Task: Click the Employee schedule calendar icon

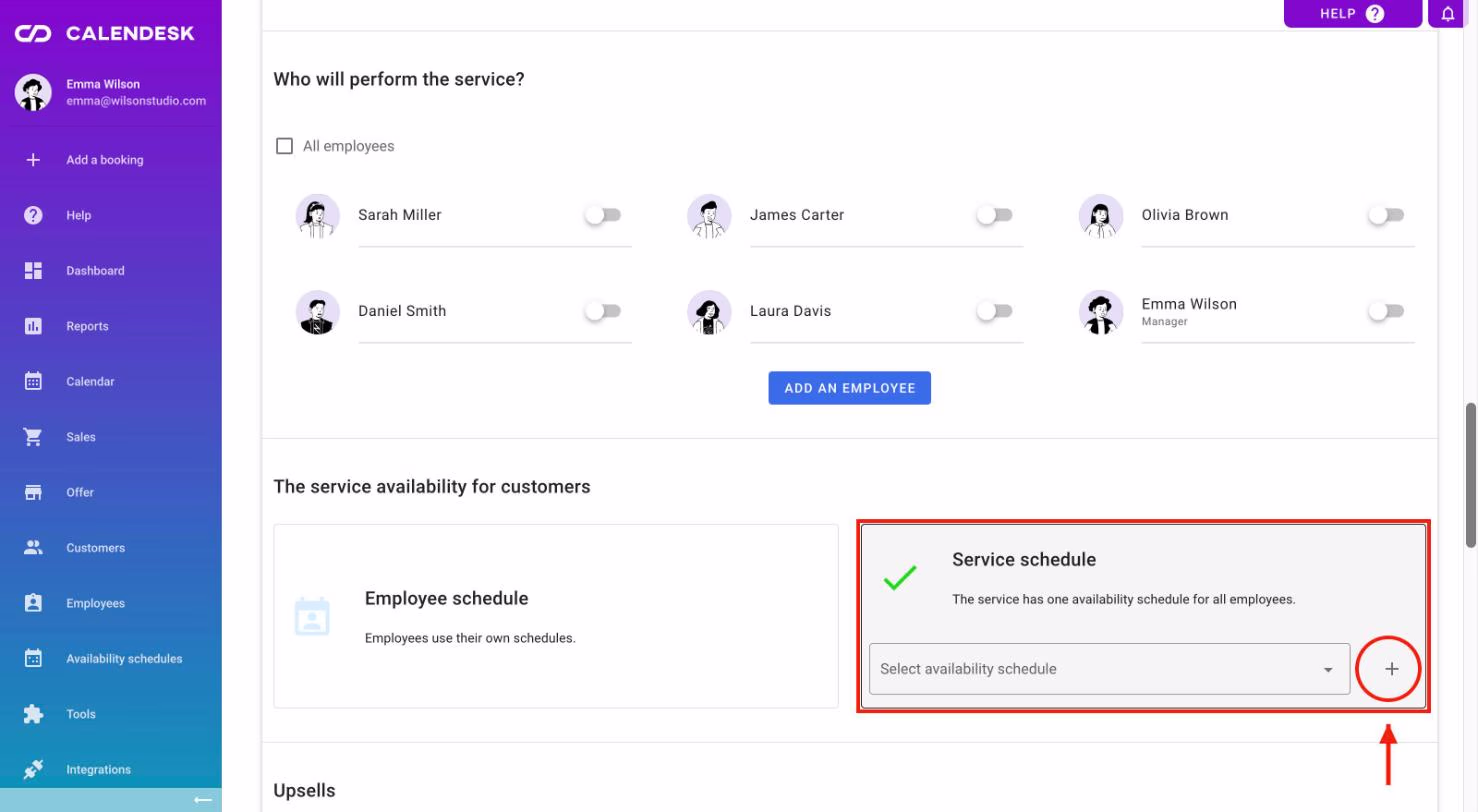Action: (x=312, y=616)
